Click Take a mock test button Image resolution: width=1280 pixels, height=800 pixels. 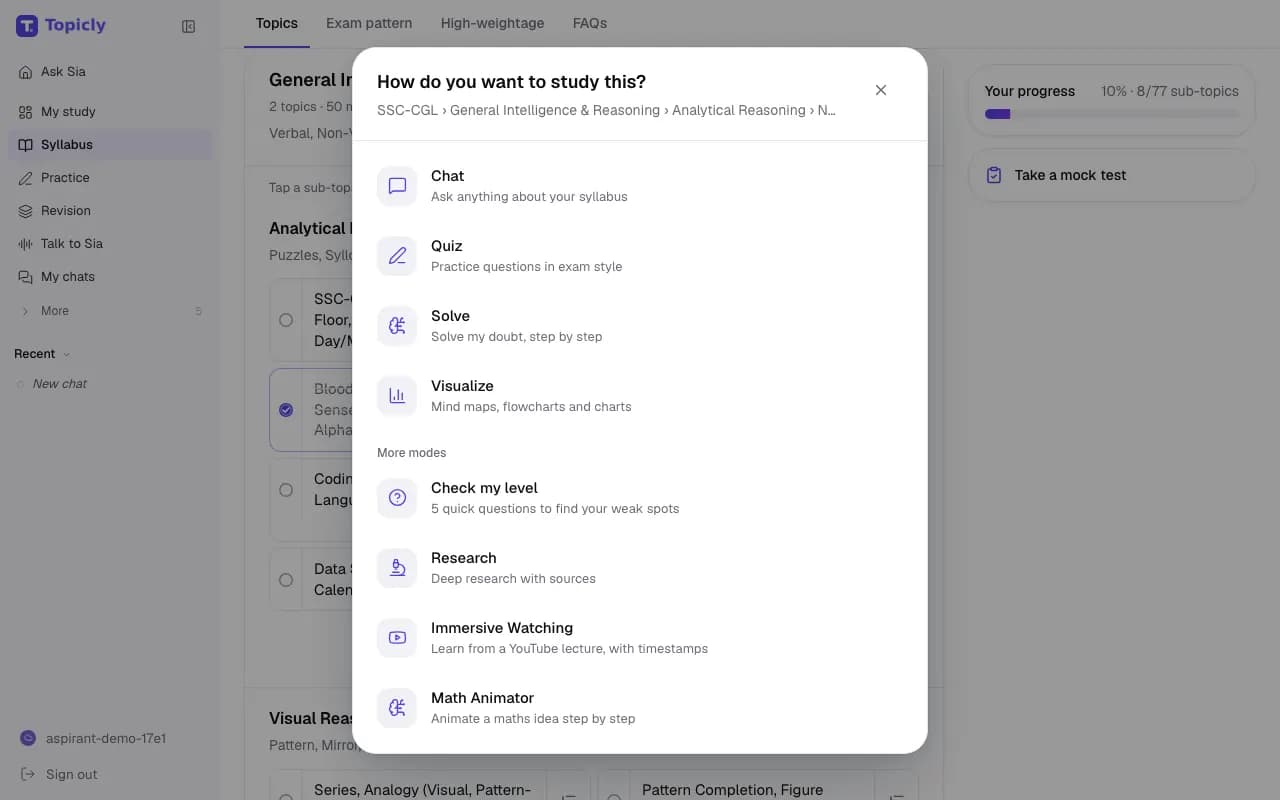click(x=1112, y=175)
